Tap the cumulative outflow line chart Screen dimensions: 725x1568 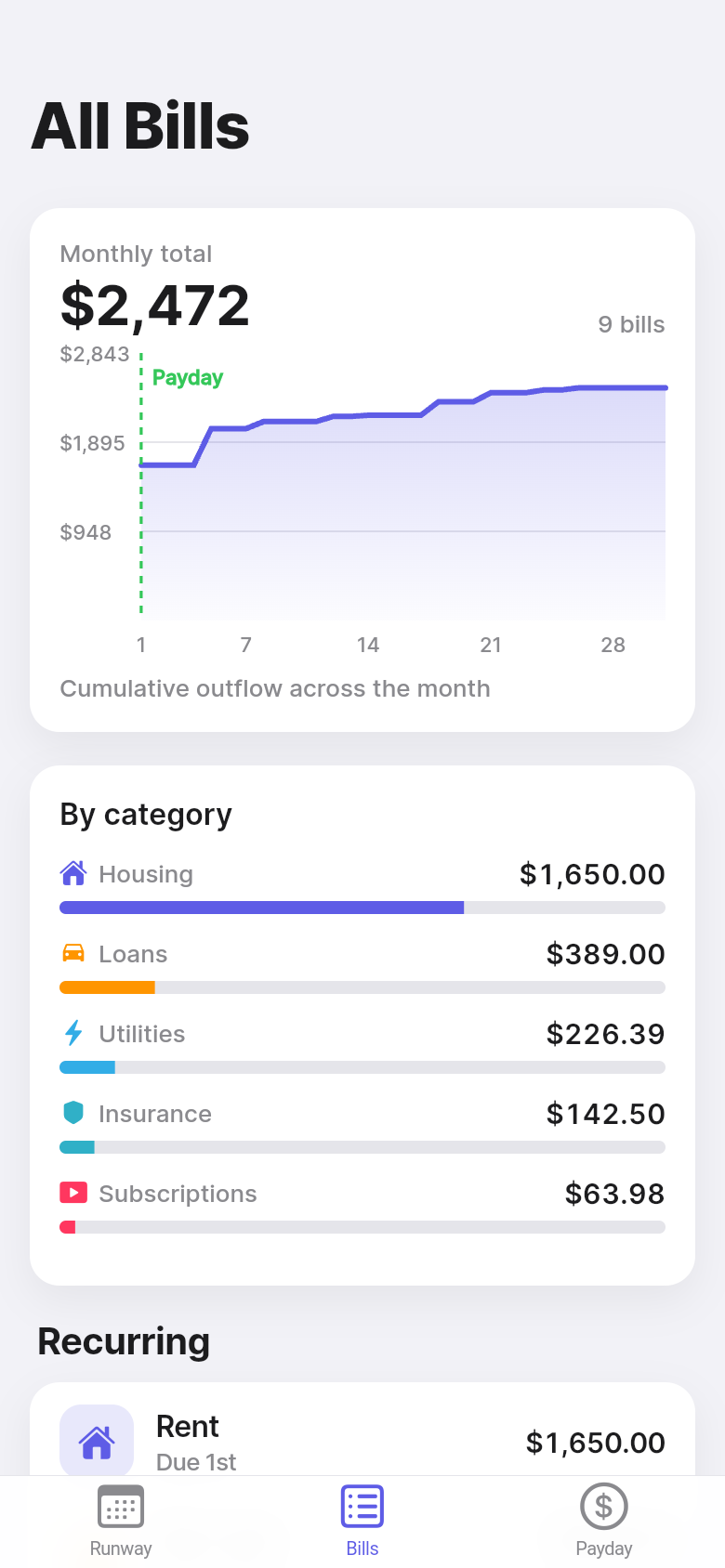[403, 485]
